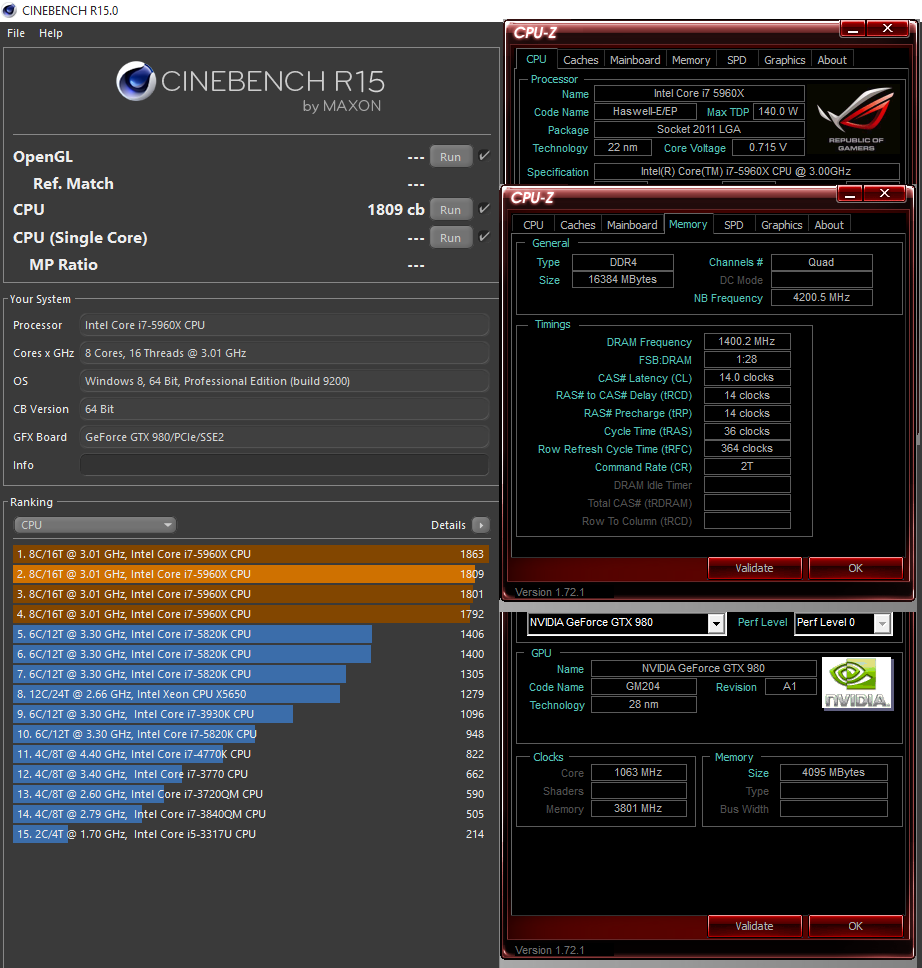Screen dimensions: 922x968
Task: Open About tab in top CPU-Z window
Action: (832, 60)
